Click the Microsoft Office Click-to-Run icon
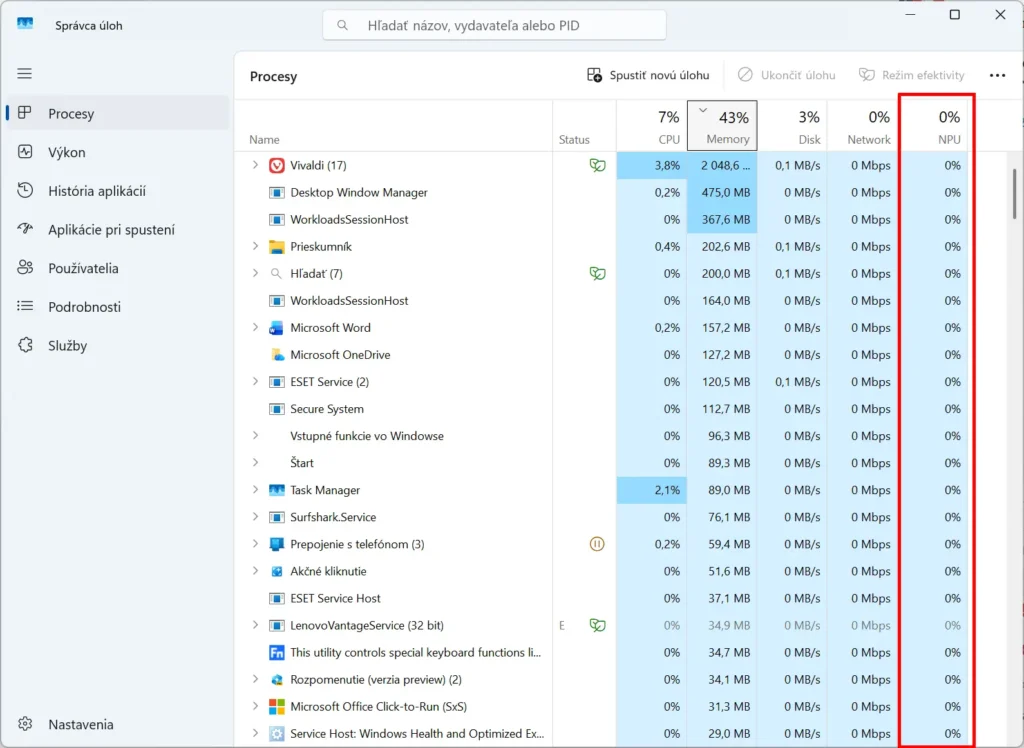This screenshot has height=748, width=1024. pos(277,707)
